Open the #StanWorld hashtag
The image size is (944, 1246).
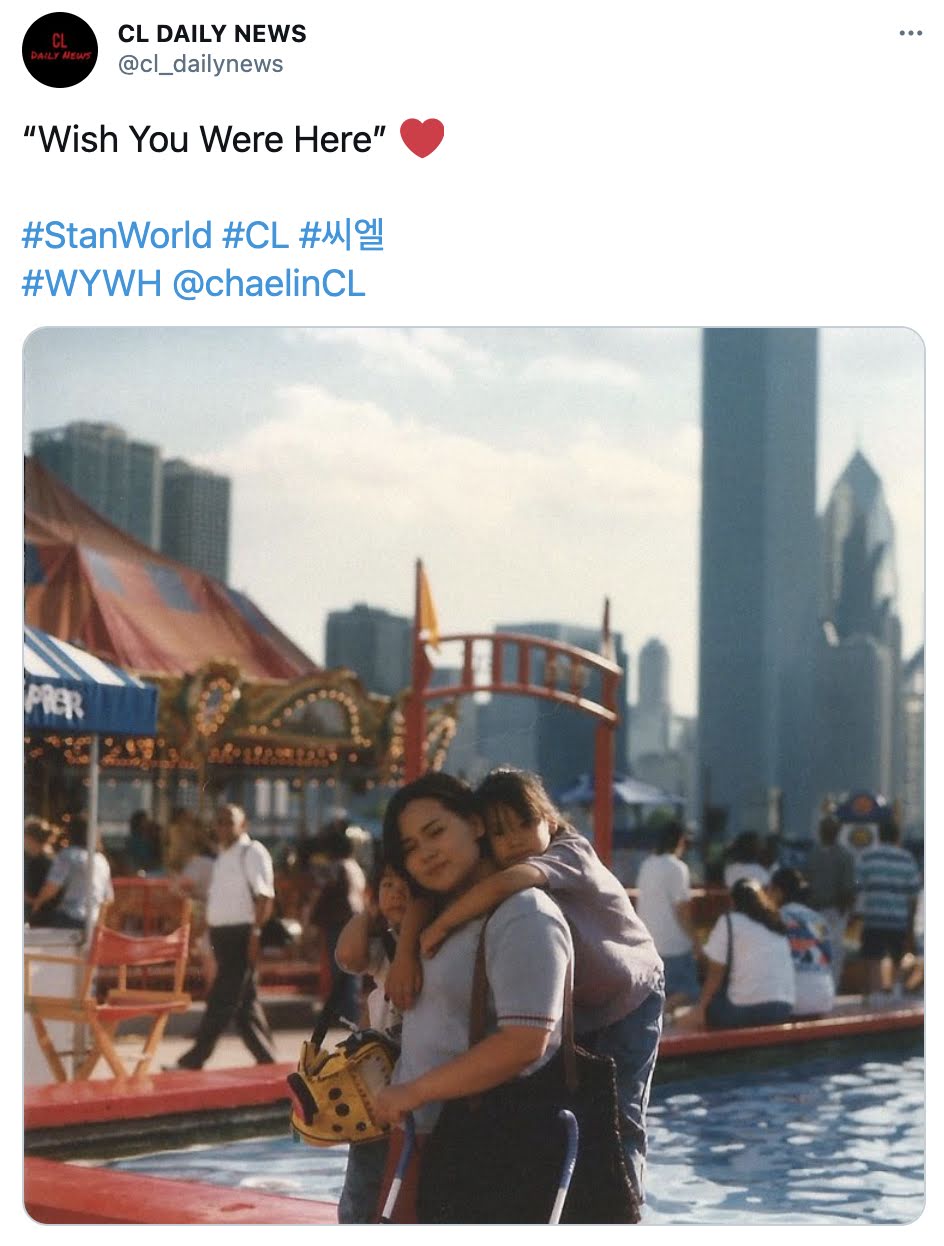coord(117,236)
